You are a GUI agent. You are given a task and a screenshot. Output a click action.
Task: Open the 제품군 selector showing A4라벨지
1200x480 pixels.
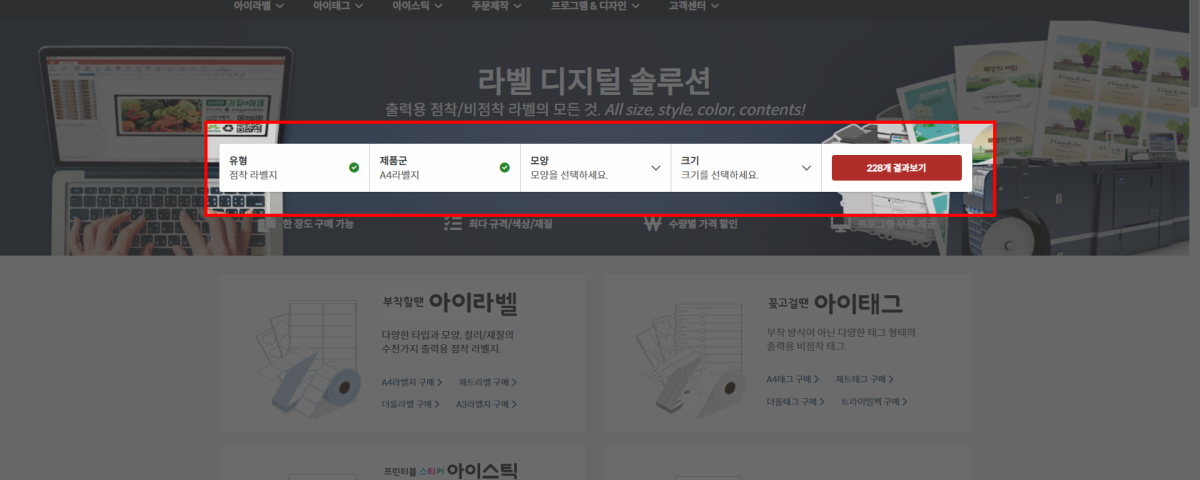[445, 167]
